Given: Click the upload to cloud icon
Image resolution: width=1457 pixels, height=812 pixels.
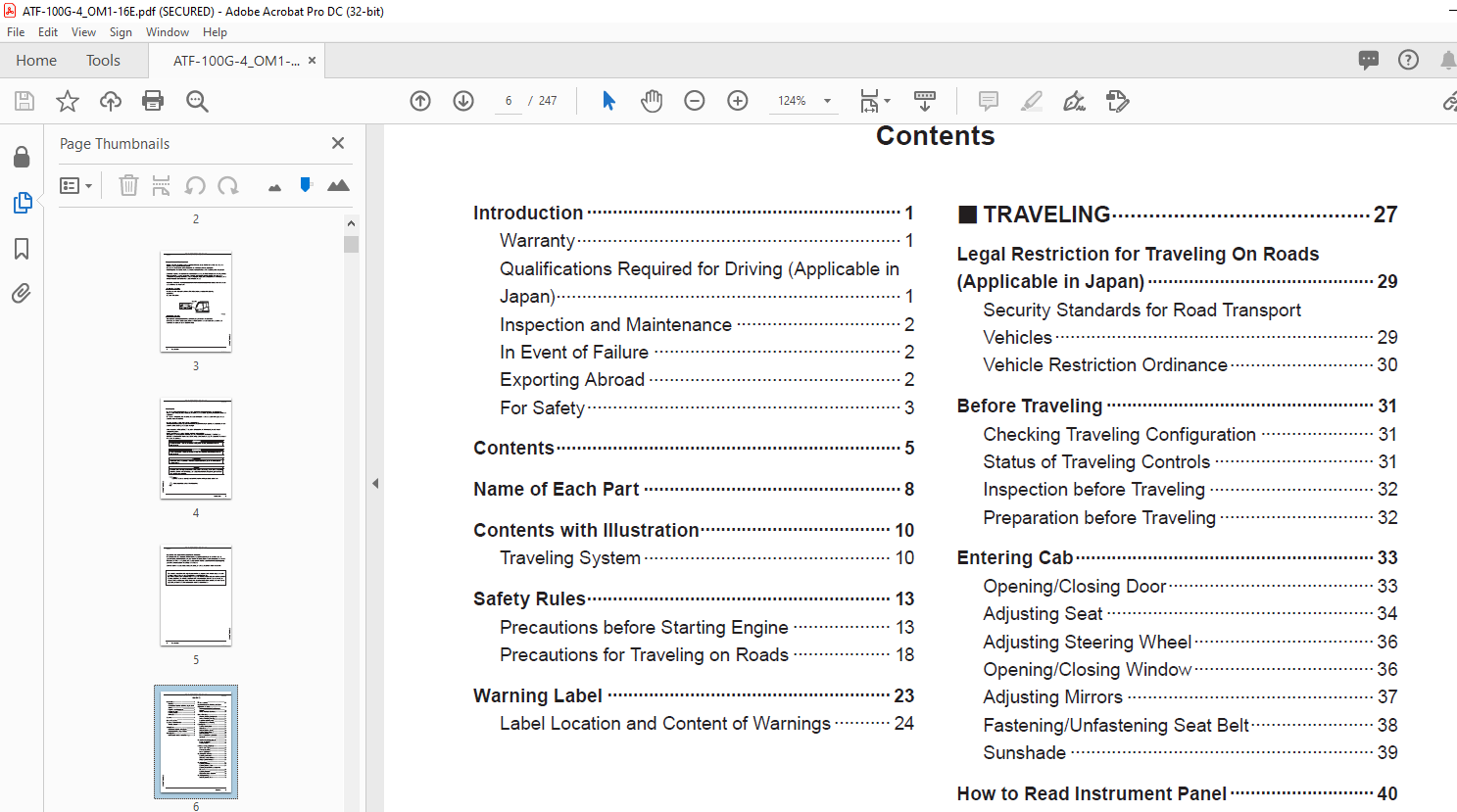Looking at the screenshot, I should coord(111,101).
